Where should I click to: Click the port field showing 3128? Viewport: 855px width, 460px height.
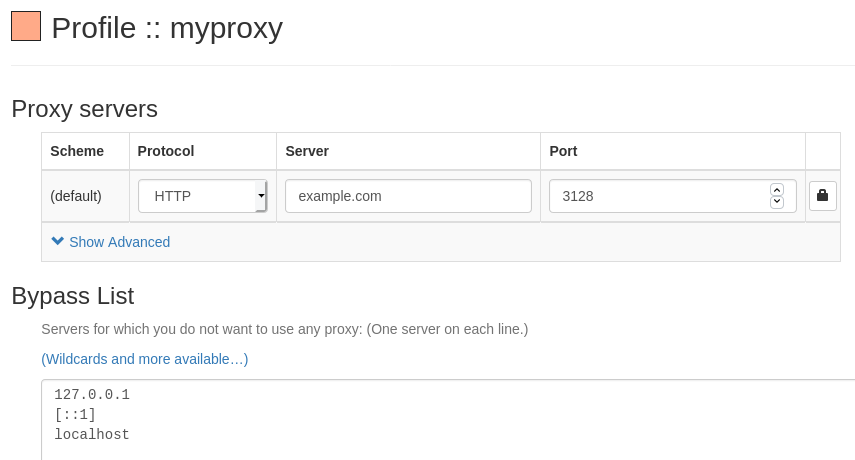click(672, 196)
